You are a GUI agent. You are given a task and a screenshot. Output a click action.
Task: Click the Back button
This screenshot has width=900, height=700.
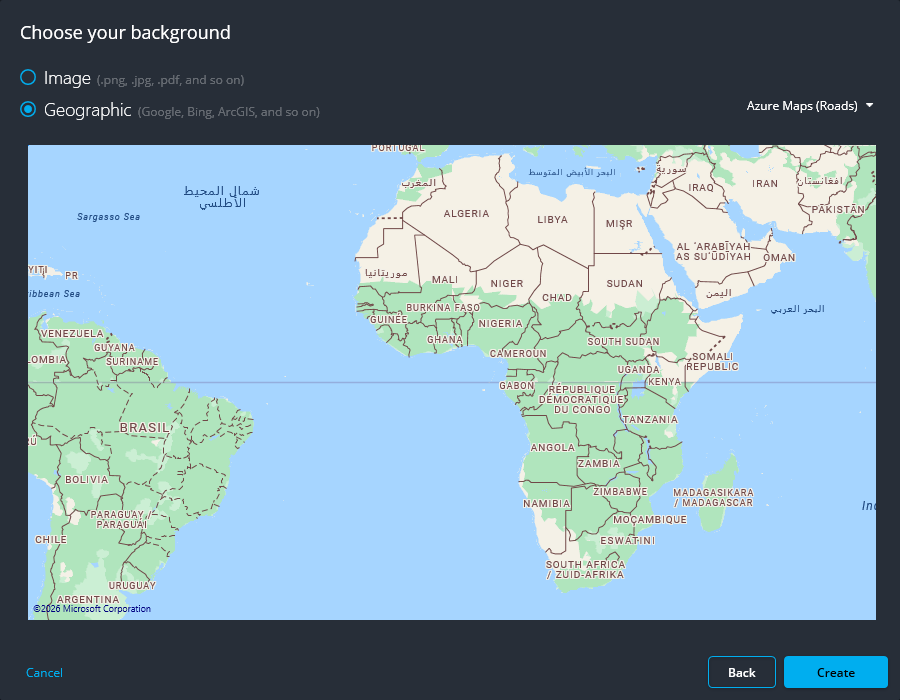(x=741, y=672)
